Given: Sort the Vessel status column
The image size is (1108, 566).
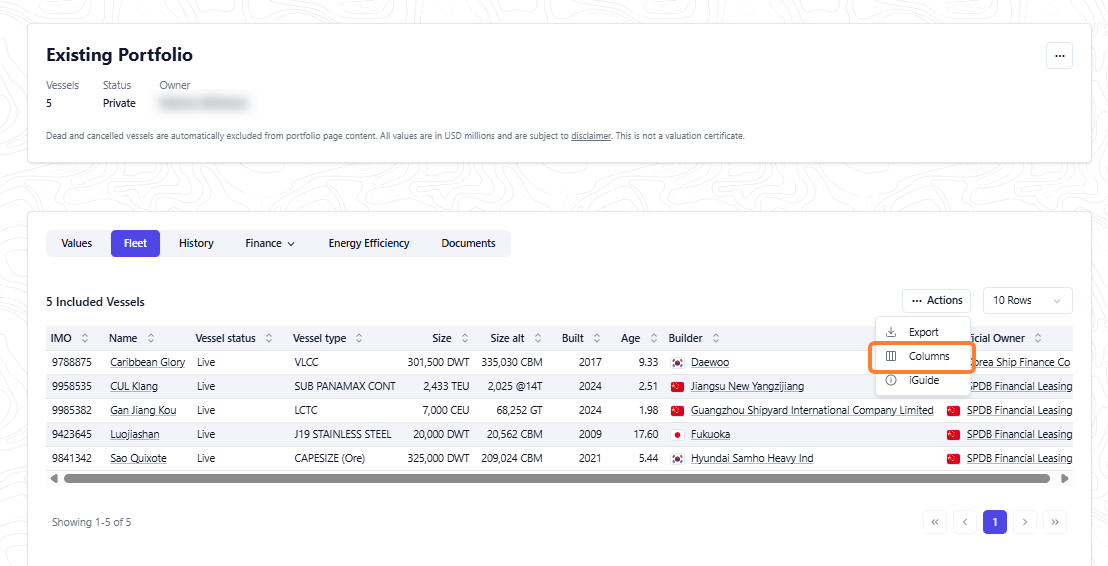Looking at the screenshot, I should coord(269,338).
